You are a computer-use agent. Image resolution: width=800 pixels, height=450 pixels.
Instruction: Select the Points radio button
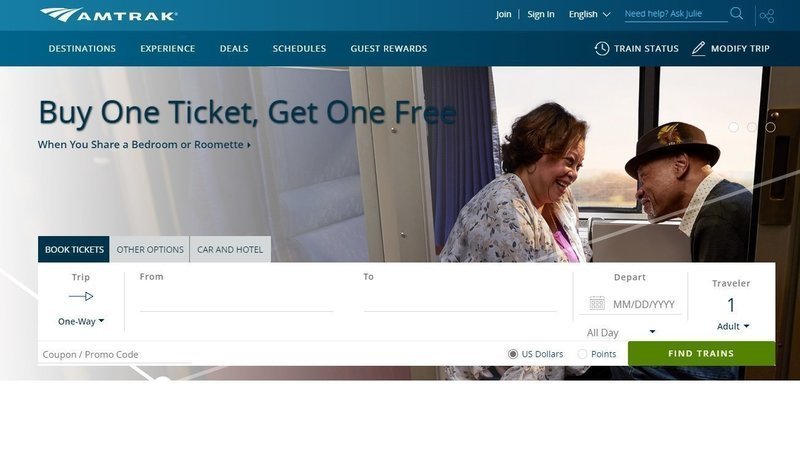click(x=582, y=354)
